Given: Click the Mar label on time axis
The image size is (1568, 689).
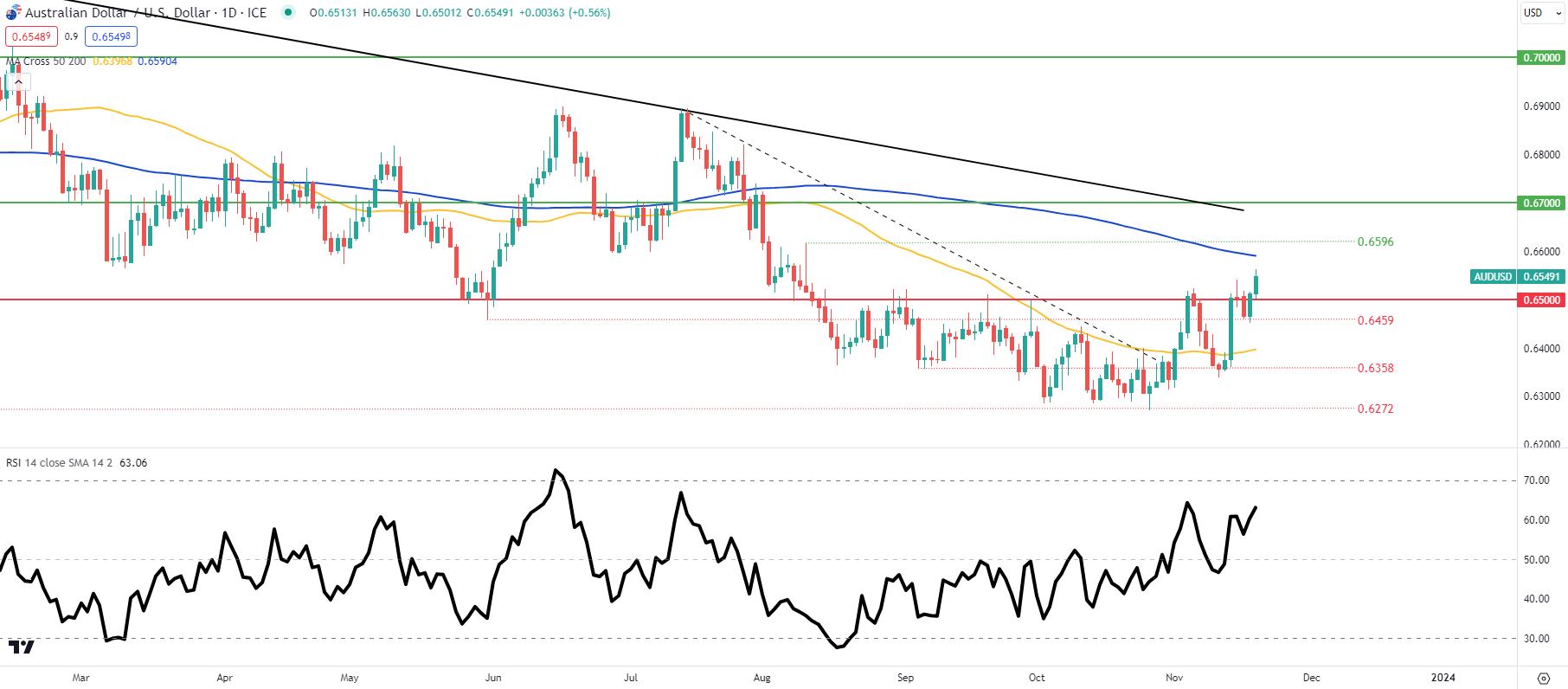Looking at the screenshot, I should click(x=80, y=678).
